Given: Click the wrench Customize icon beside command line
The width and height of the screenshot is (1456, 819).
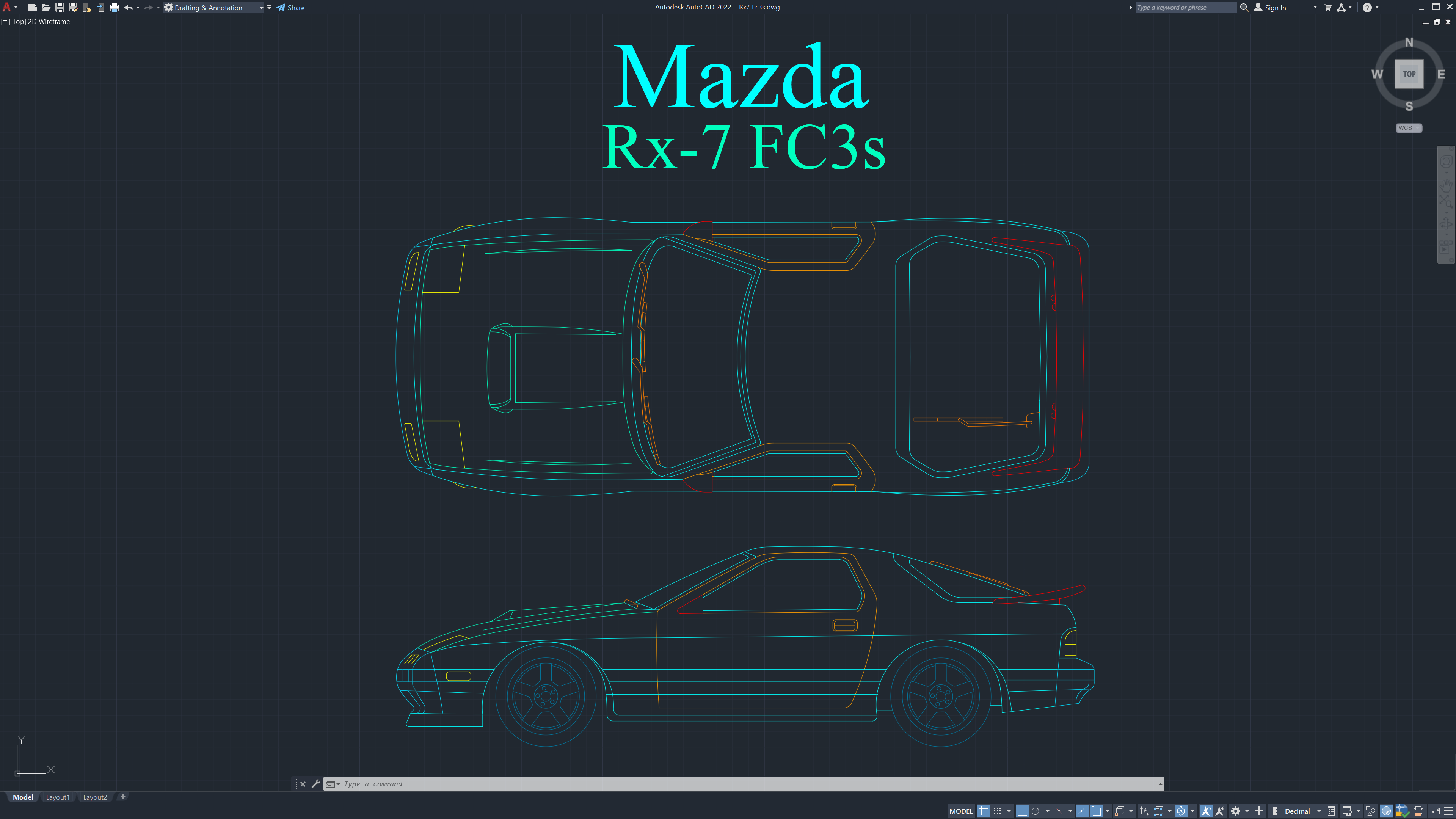Looking at the screenshot, I should [x=315, y=784].
